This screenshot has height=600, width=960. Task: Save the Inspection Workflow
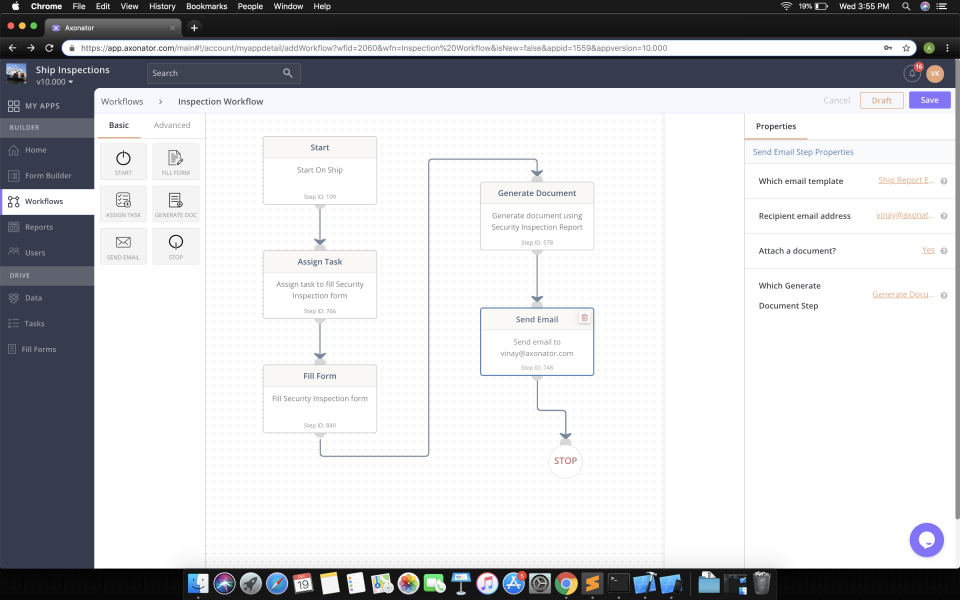pos(930,100)
